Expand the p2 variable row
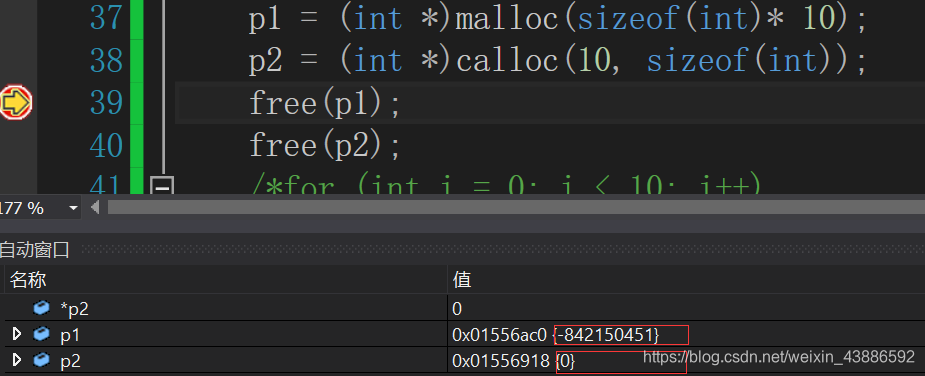925x376 pixels. coord(17,359)
